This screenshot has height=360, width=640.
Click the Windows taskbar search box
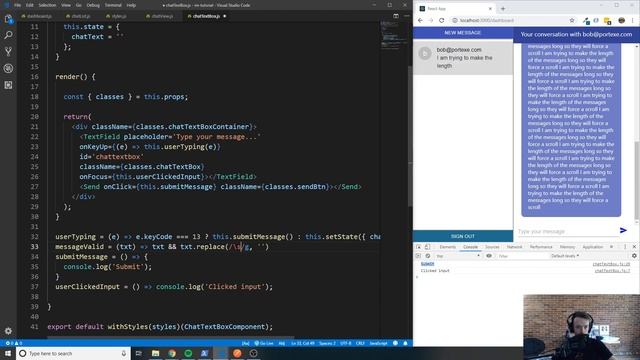pyautogui.click(x=73, y=353)
